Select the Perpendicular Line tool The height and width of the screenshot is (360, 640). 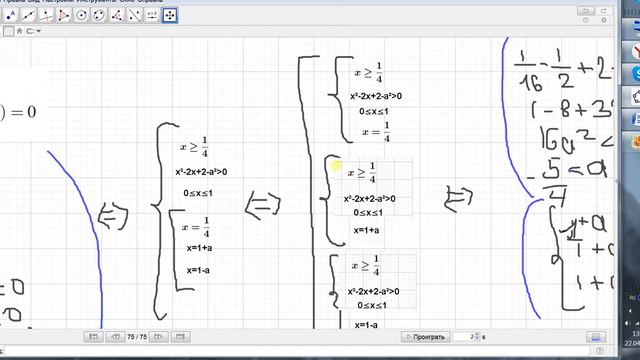46,16
